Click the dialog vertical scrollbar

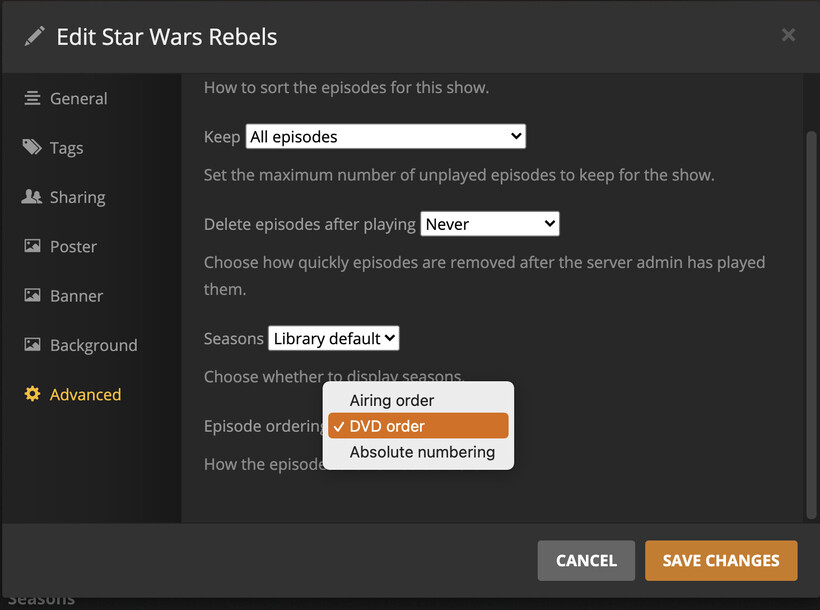(811, 324)
